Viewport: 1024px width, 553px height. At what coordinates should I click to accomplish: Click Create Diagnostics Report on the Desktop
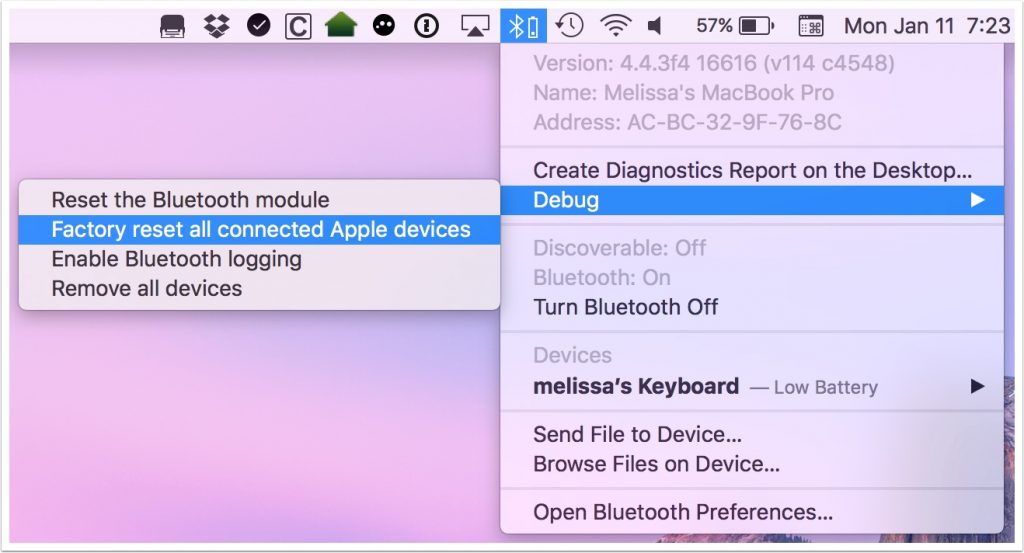752,171
